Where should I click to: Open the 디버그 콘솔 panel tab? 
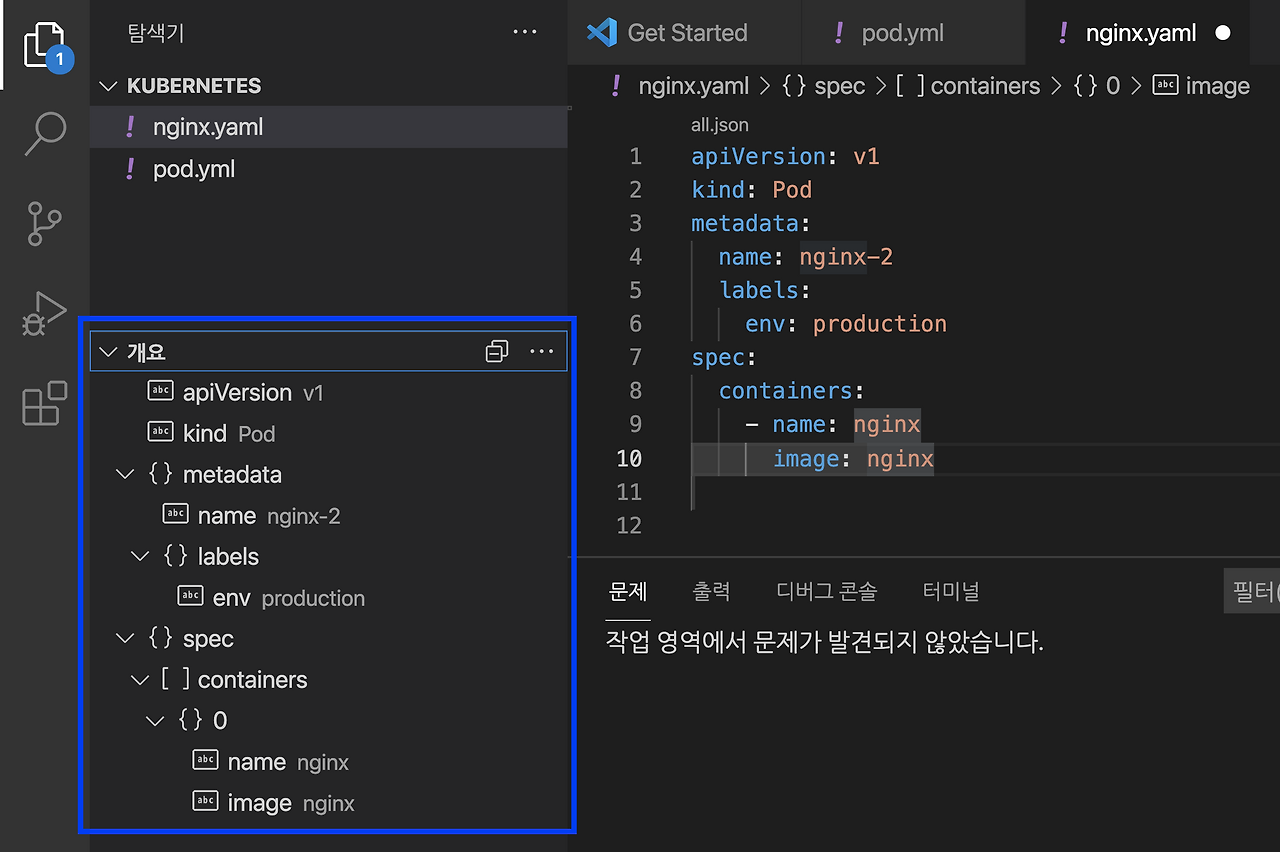tap(826, 591)
